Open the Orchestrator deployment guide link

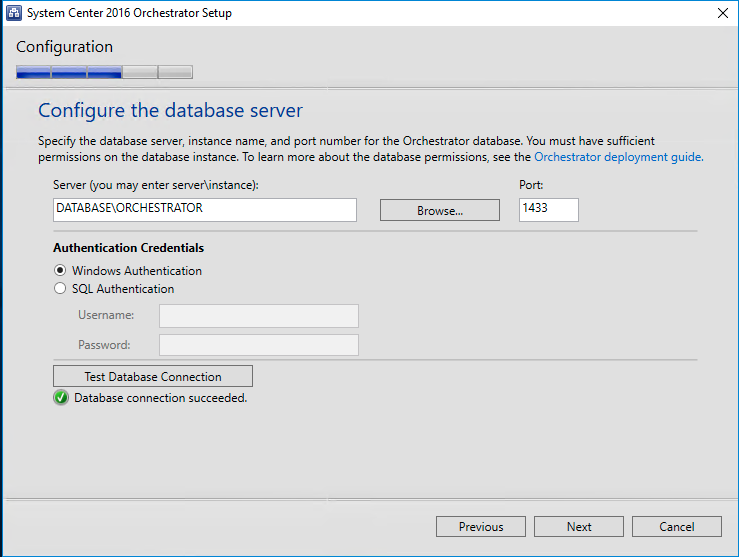click(618, 157)
